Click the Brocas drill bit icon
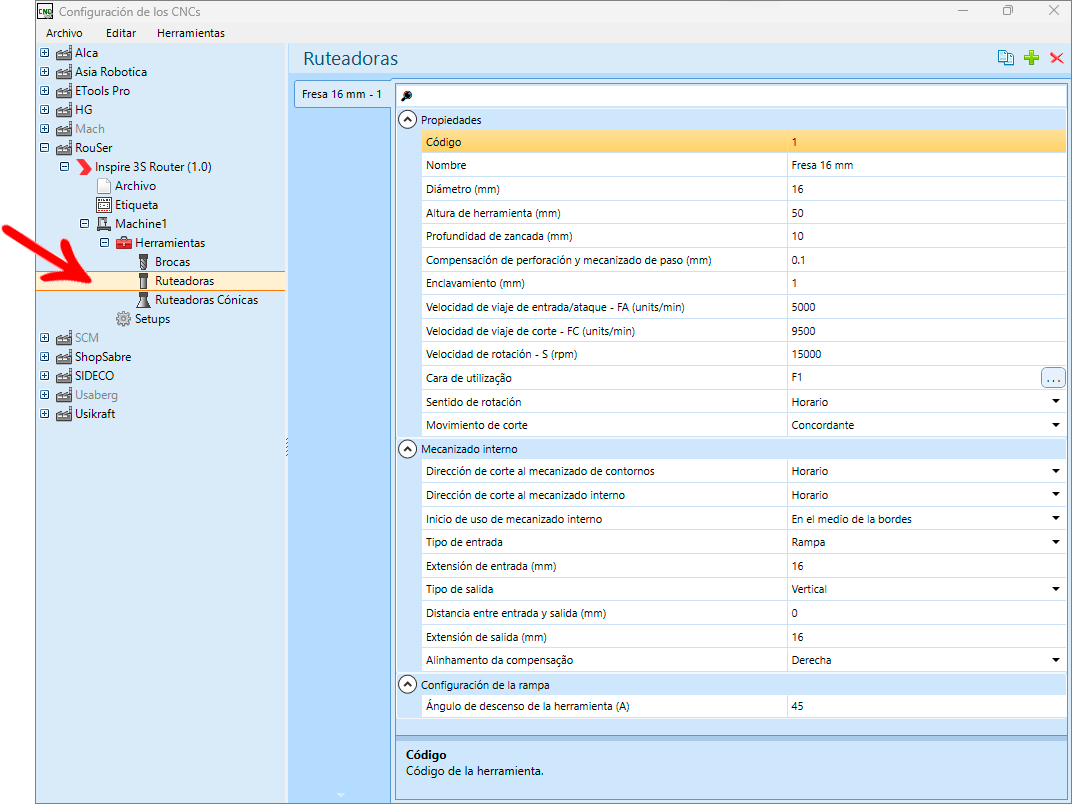This screenshot has height=804, width=1072. click(144, 262)
